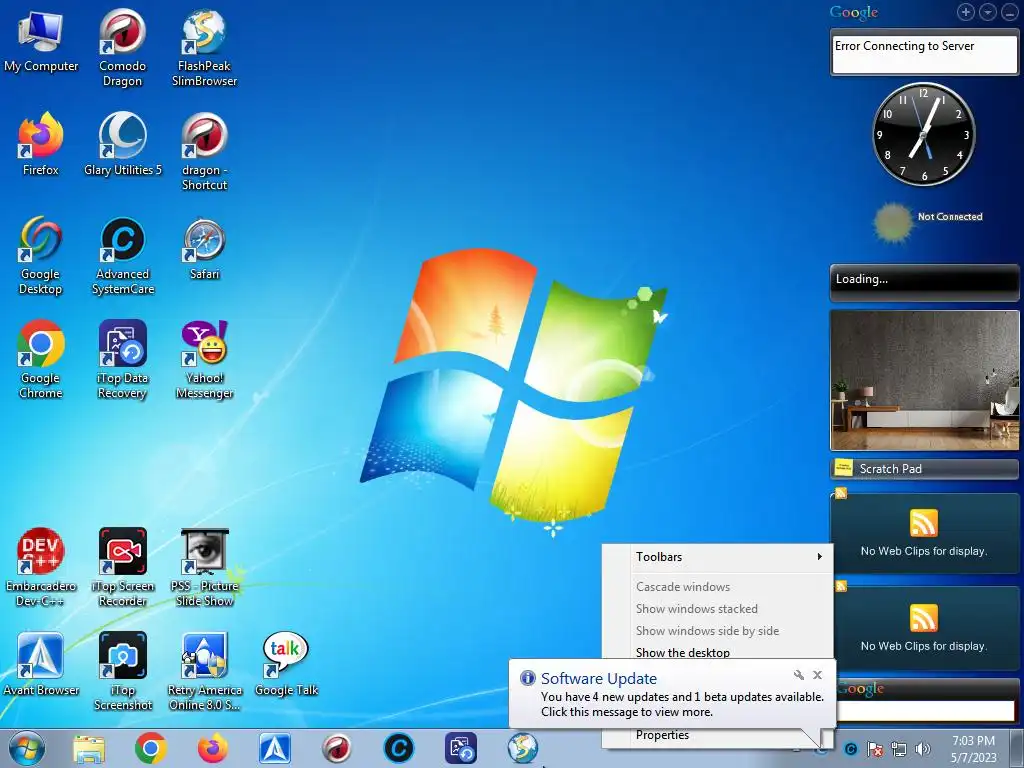Open the taskbar clock showing 7:03 PM

pyautogui.click(x=974, y=749)
